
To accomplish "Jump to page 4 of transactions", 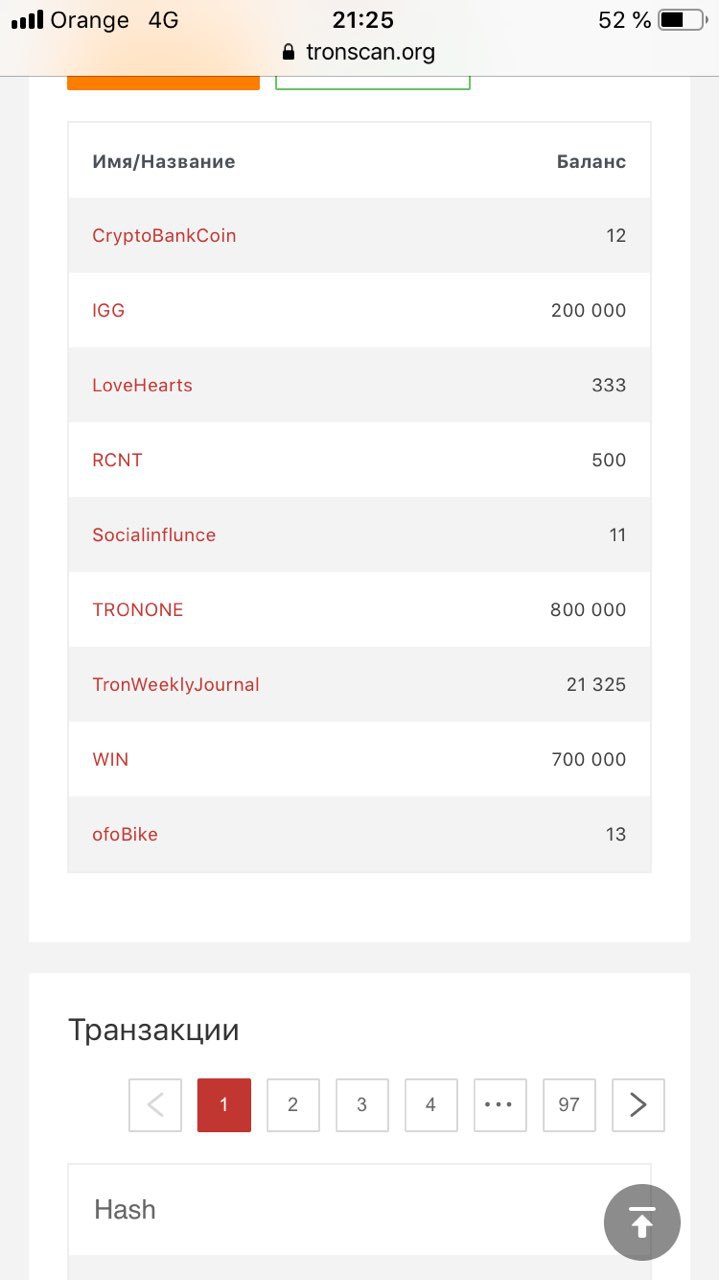I will 431,1105.
